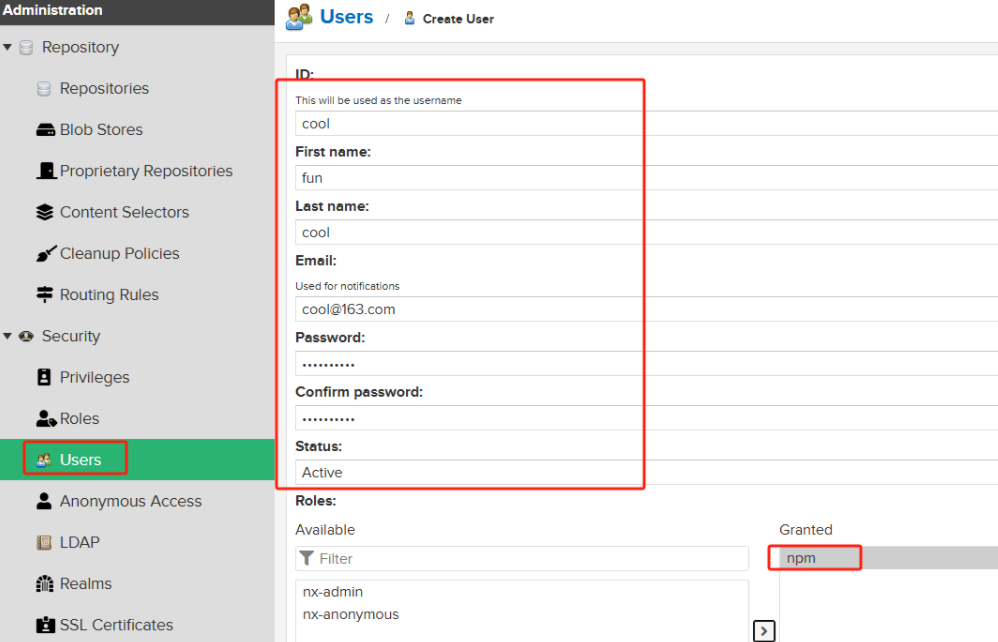This screenshot has width=998, height=642.
Task: Click the Anonymous Access person icon
Action: click(44, 501)
